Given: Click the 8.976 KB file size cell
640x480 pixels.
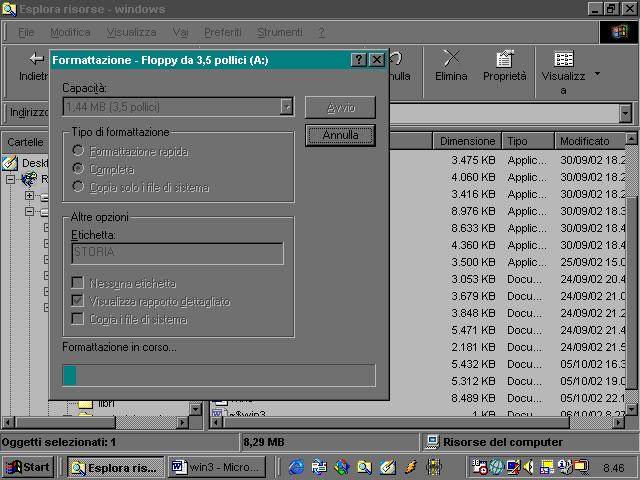Looking at the screenshot, I should coord(473,211).
